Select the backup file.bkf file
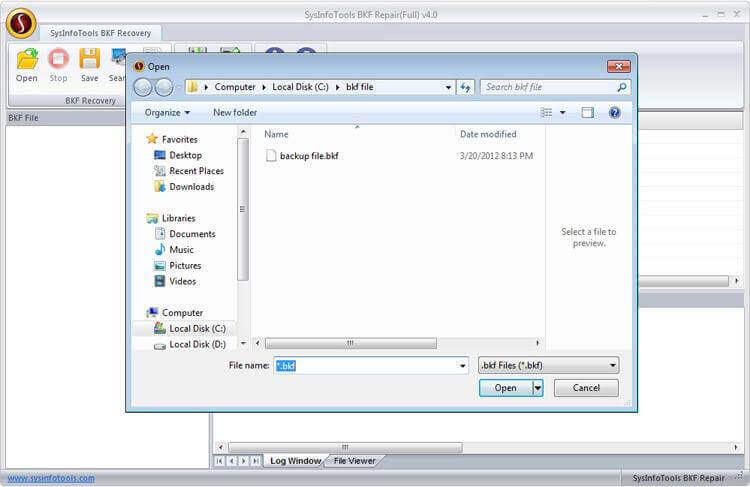This screenshot has width=750, height=487. [x=308, y=156]
